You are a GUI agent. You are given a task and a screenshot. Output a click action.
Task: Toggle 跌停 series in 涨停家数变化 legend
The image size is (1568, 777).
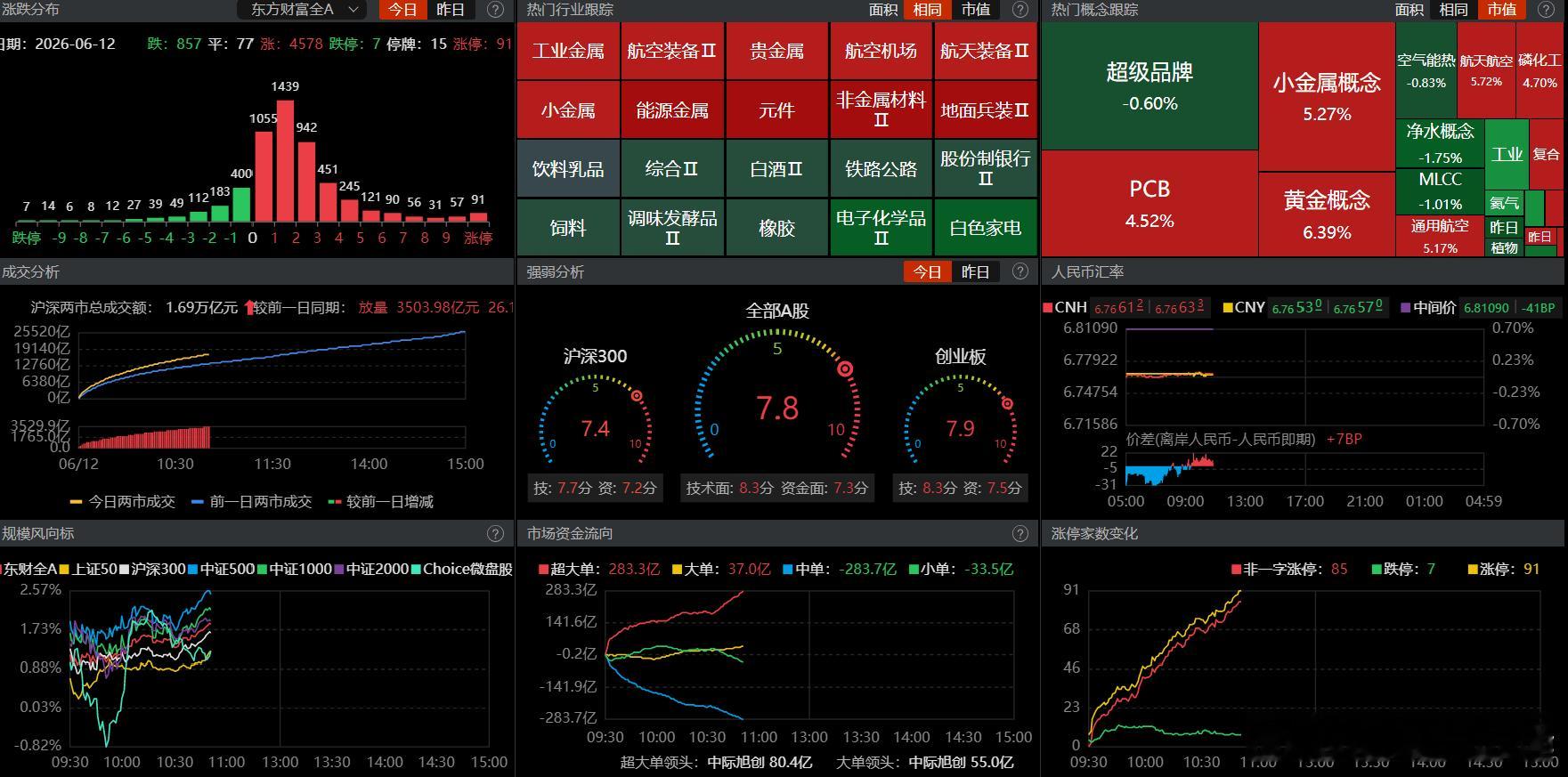1404,569
